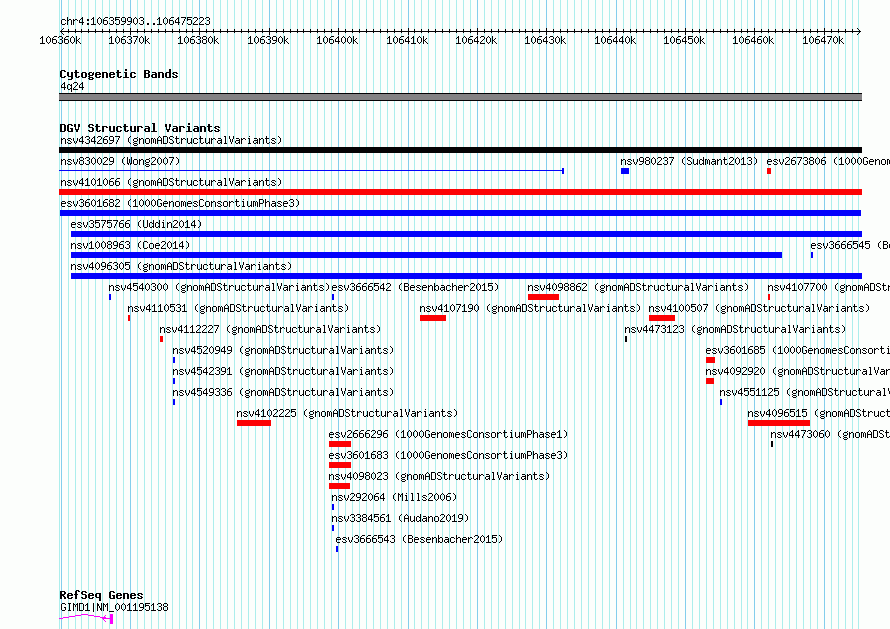Click the nsv292064 (Mills2006) label
The width and height of the screenshot is (890, 629).
394,497
